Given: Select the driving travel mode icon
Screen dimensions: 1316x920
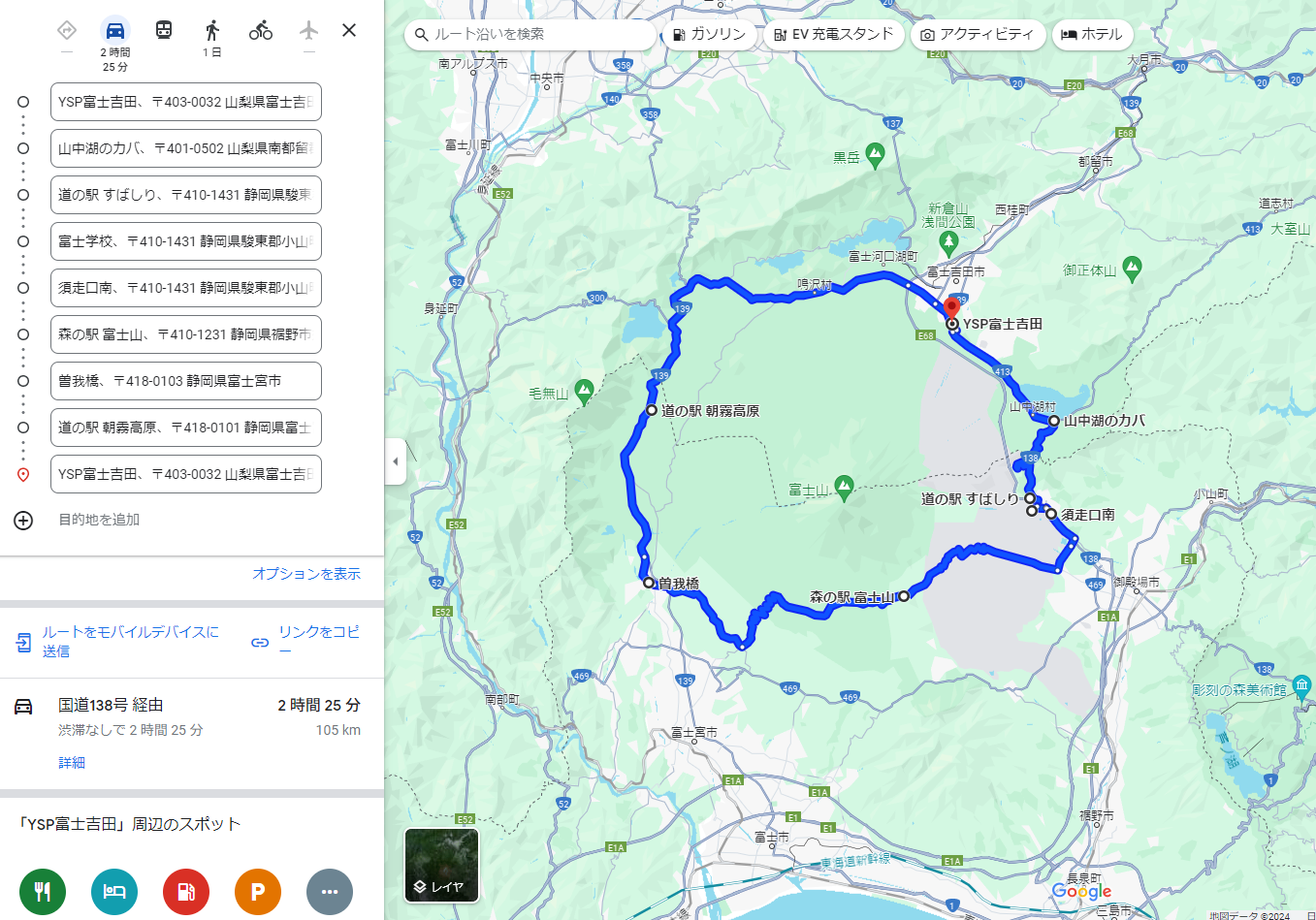Looking at the screenshot, I should tap(115, 30).
